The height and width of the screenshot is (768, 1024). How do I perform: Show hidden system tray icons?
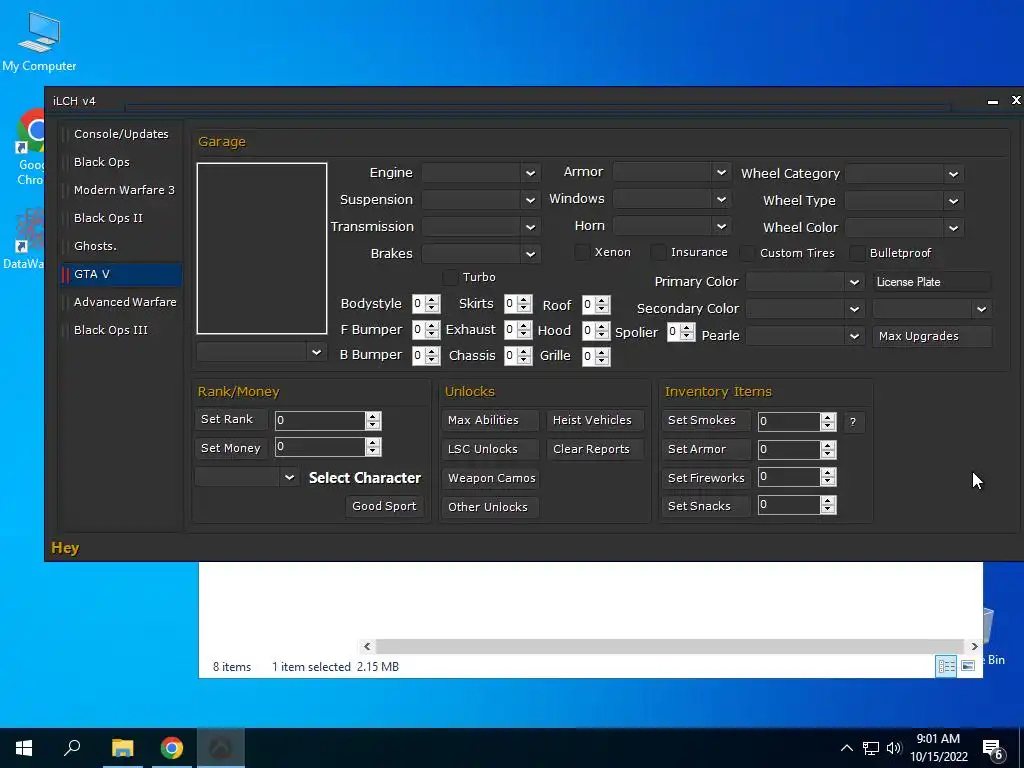pyautogui.click(x=846, y=748)
